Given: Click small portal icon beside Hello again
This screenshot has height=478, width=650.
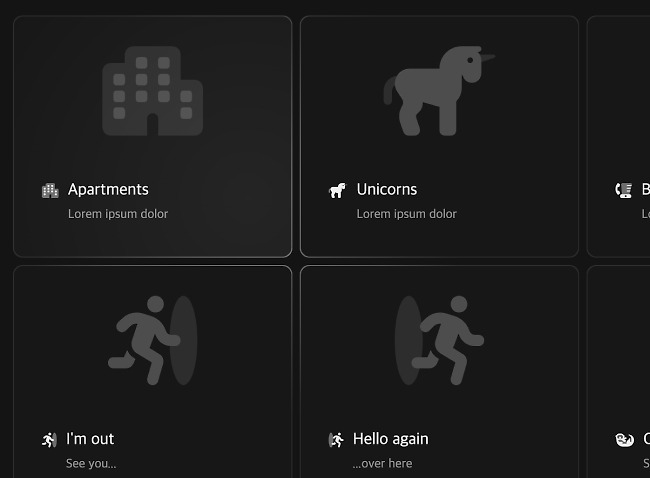Looking at the screenshot, I should (x=336, y=440).
